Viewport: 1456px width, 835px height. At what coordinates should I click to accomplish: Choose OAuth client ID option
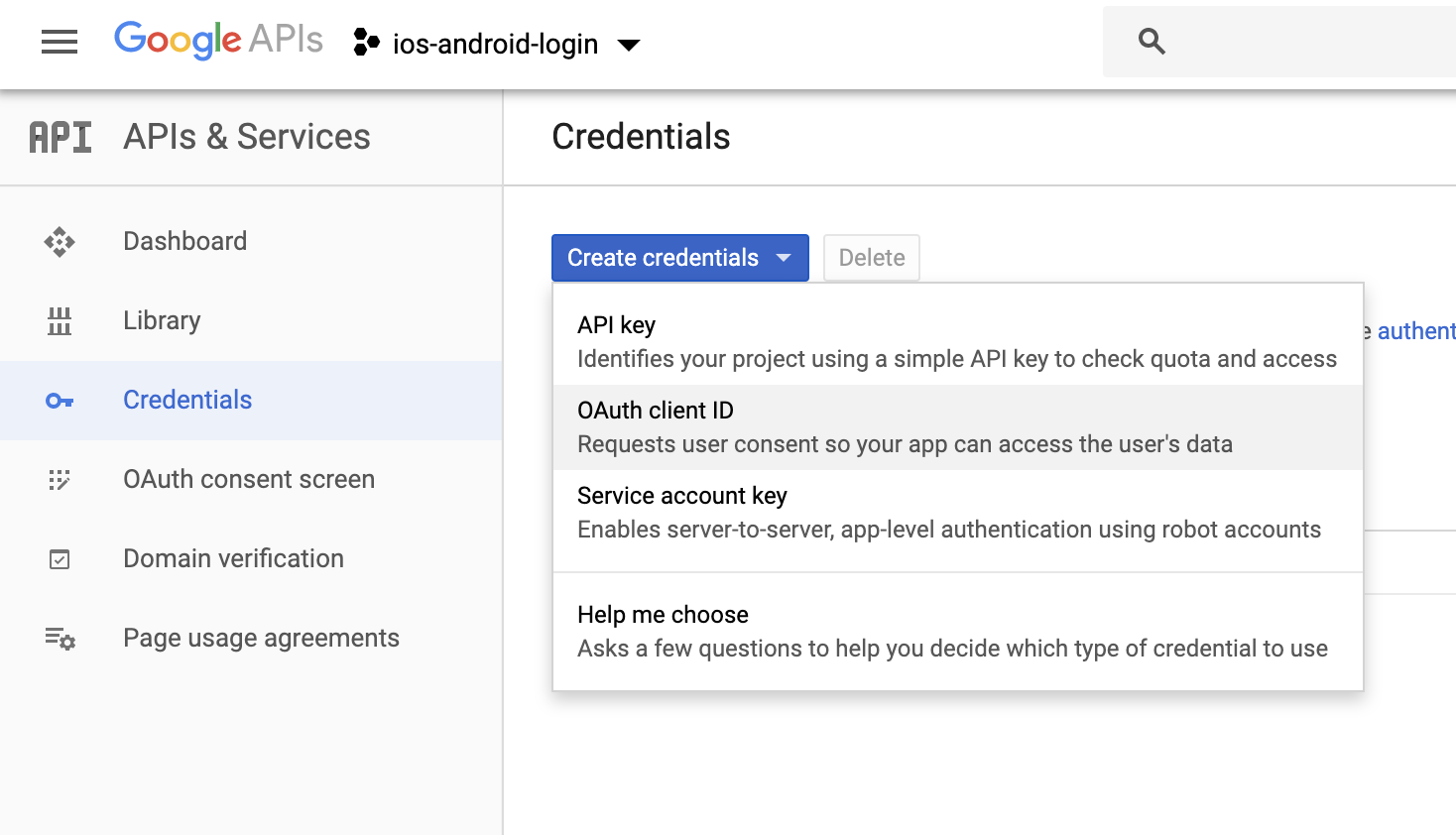[958, 427]
